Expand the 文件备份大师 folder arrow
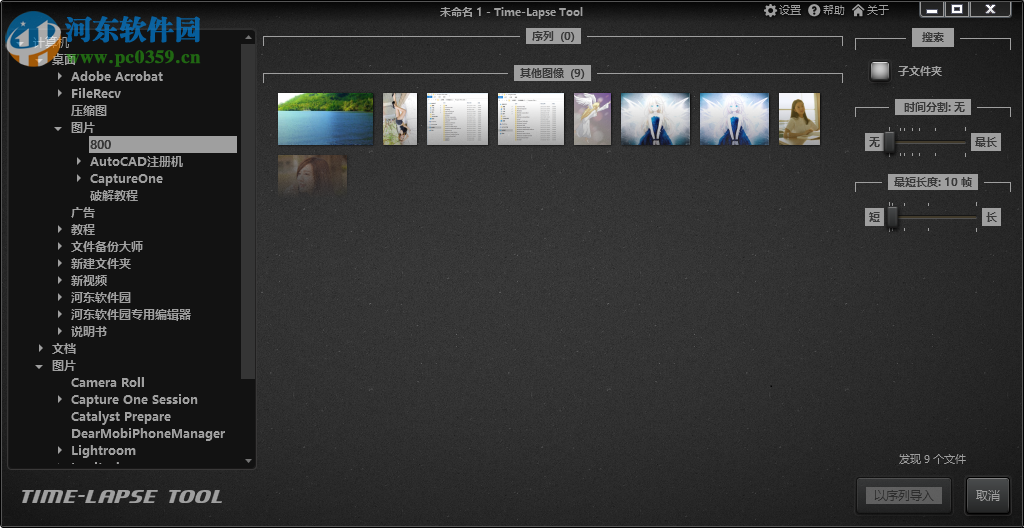 coord(59,246)
